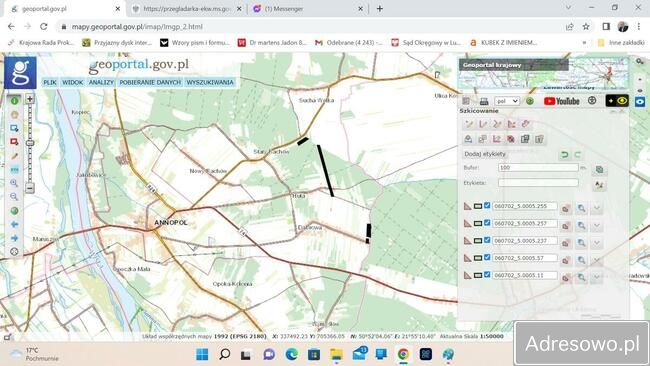
Task: Expand options for sketch 060702_5.0005.237
Action: pos(597,243)
